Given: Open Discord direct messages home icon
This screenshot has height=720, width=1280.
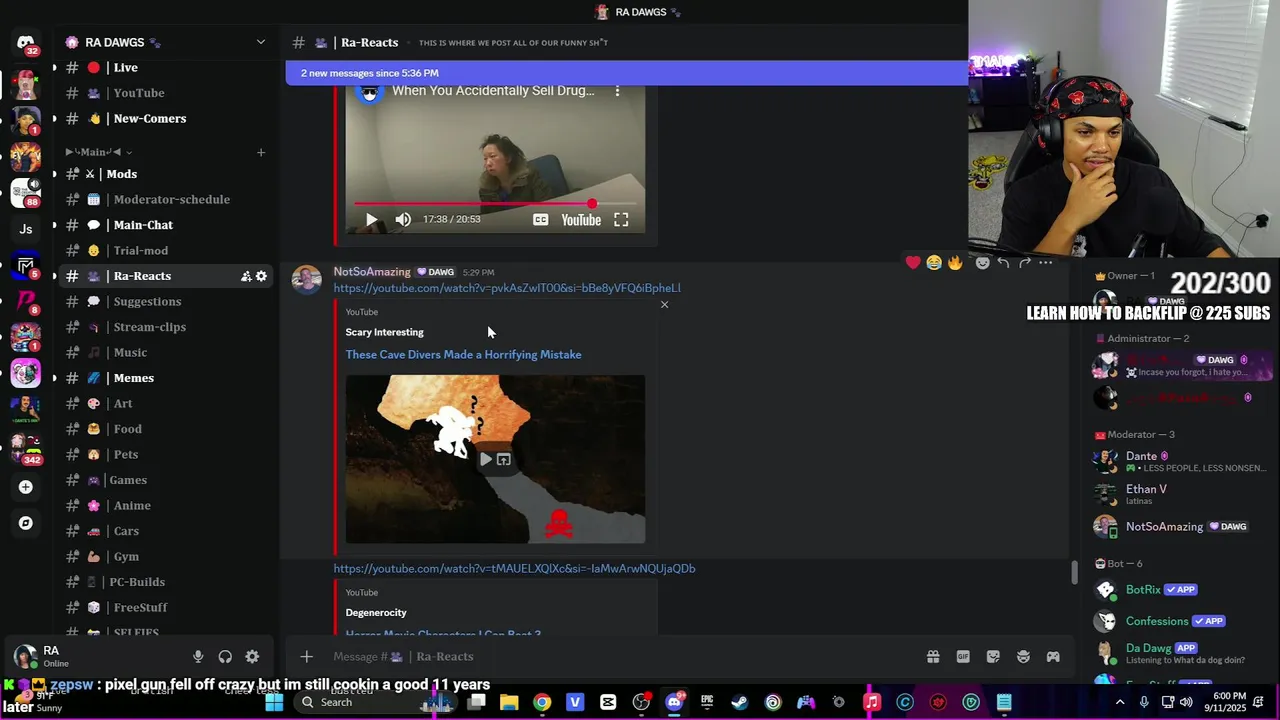Looking at the screenshot, I should (26, 43).
